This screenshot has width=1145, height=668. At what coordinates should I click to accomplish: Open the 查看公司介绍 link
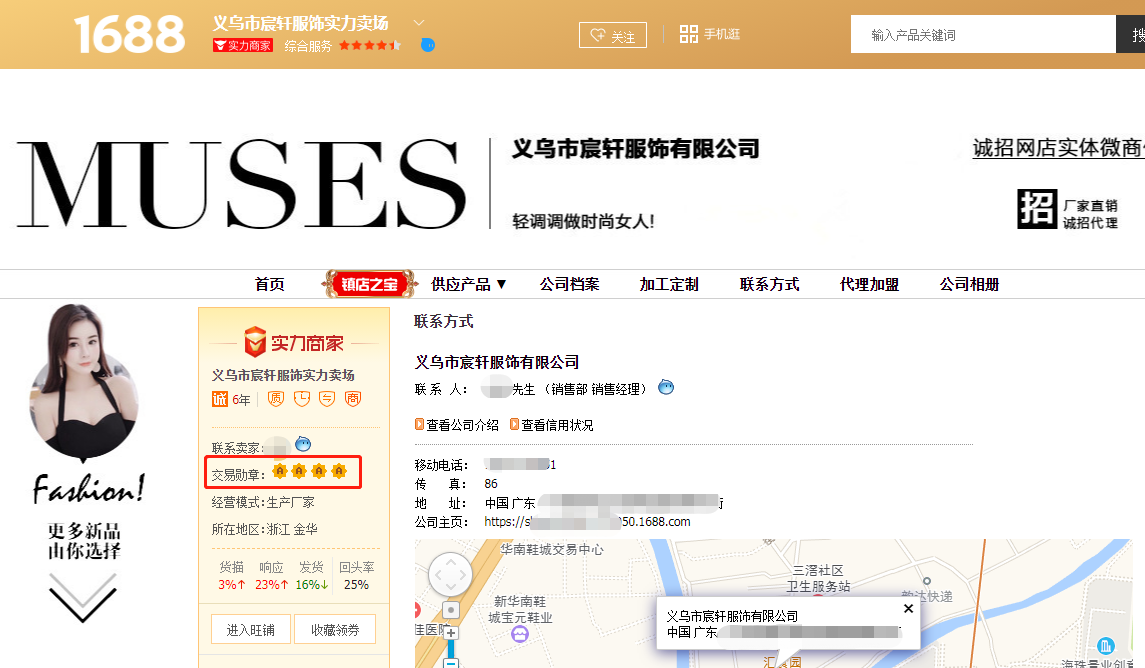tap(457, 425)
